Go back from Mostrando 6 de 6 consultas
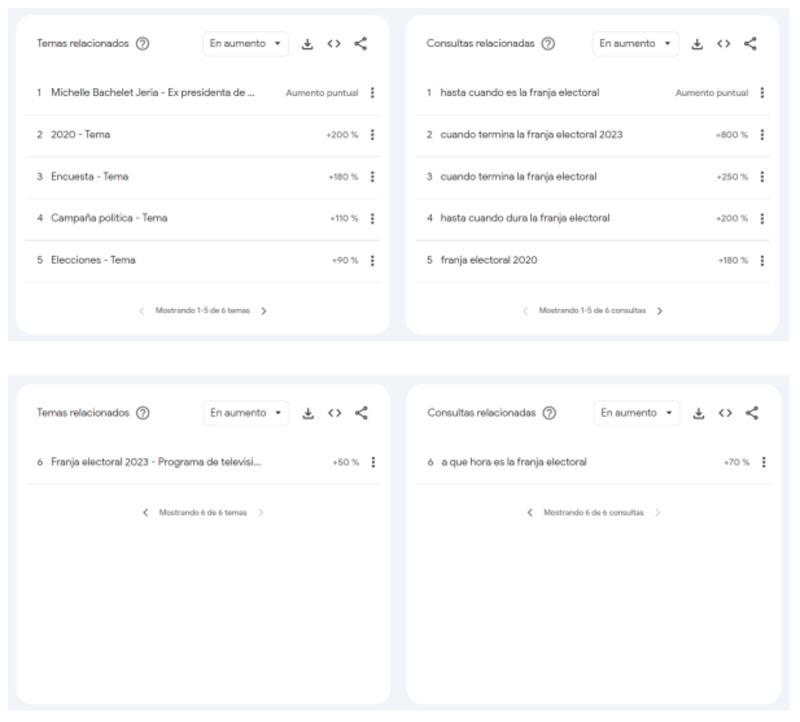Screen dimensions: 800x722 (530, 513)
